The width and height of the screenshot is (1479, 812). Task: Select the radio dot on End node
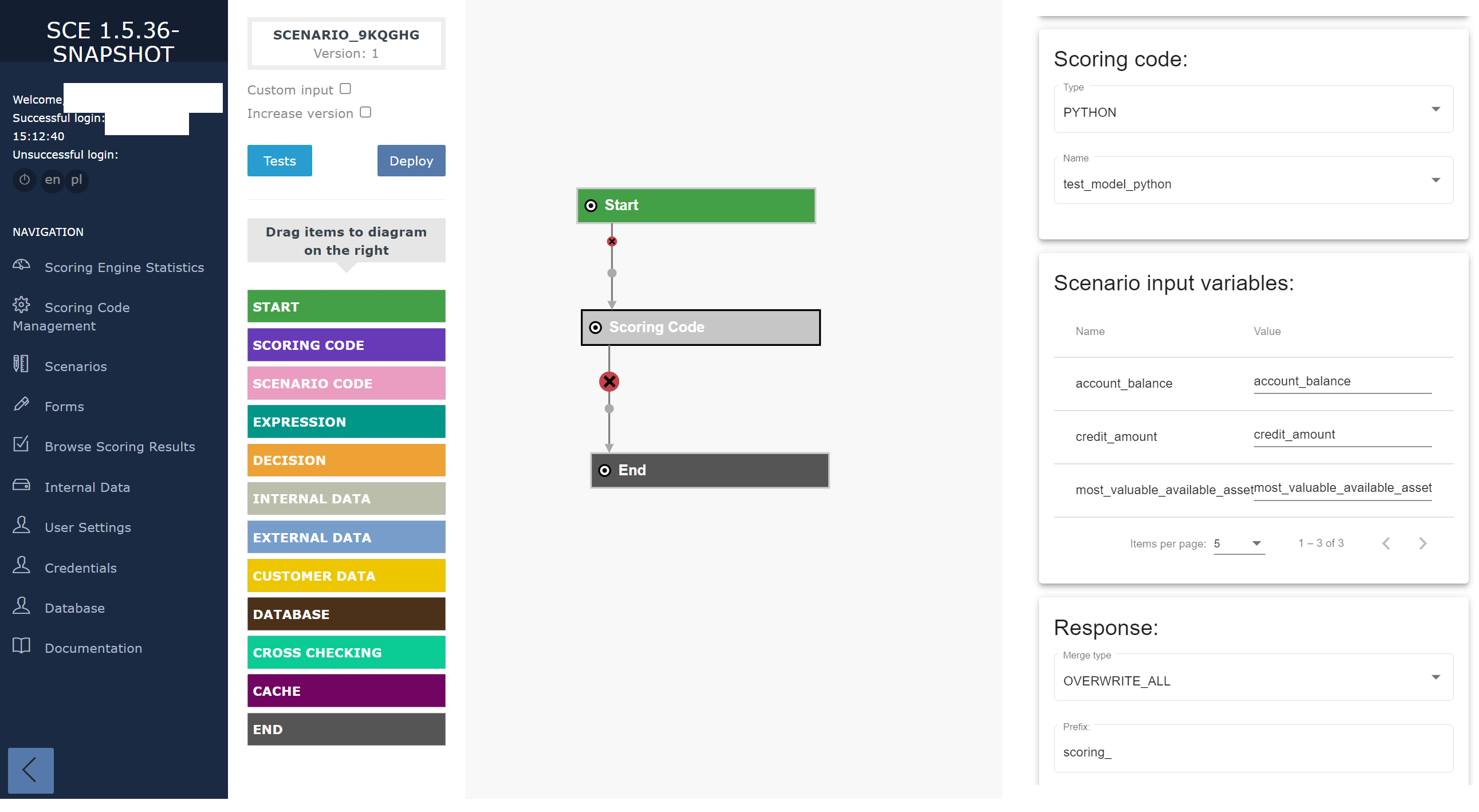coord(604,471)
